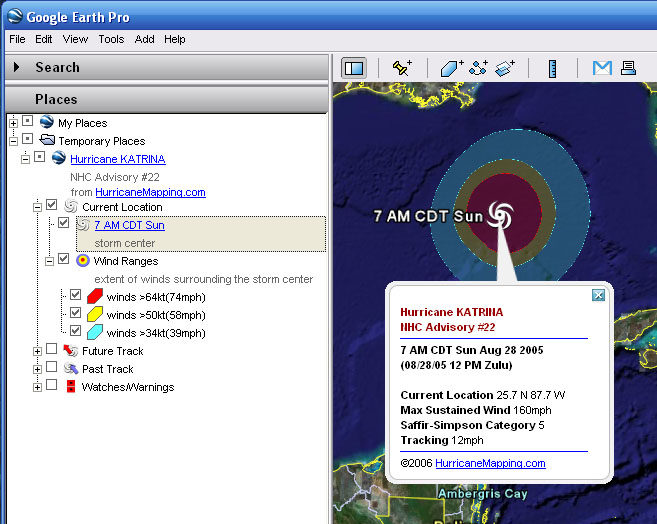Click the Add Polygon tool icon
657x524 pixels.
(x=452, y=68)
